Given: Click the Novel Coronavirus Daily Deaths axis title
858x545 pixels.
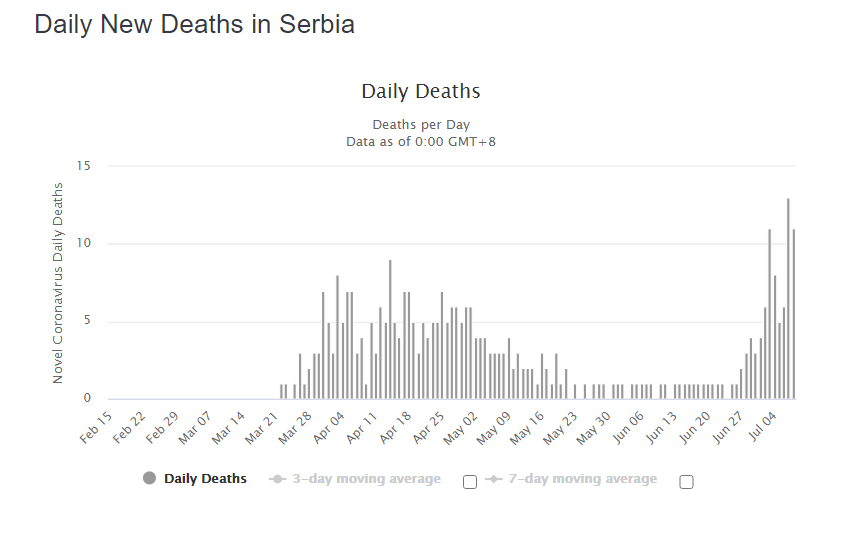Looking at the screenshot, I should (x=58, y=283).
